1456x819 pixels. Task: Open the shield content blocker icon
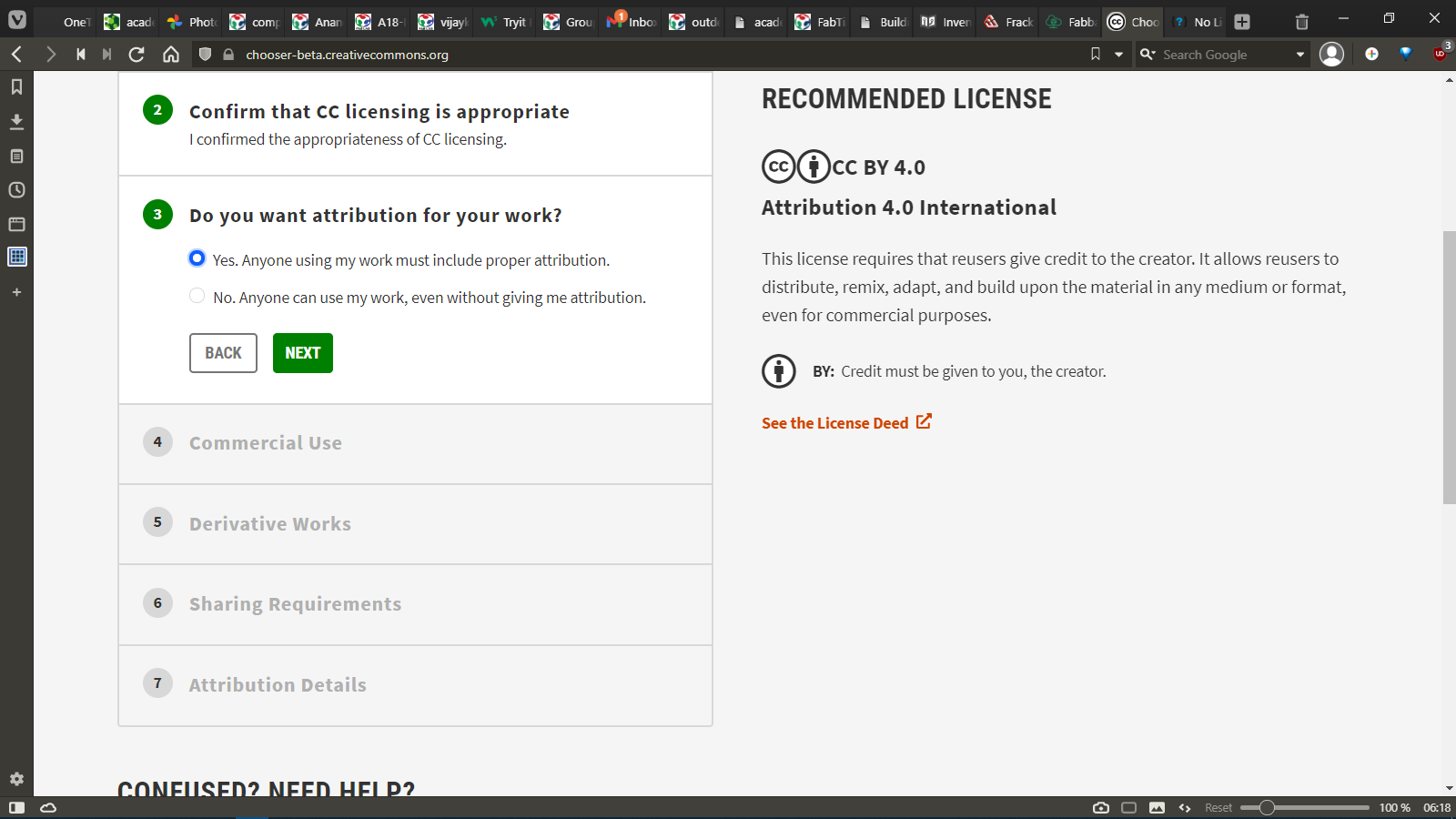tap(205, 55)
